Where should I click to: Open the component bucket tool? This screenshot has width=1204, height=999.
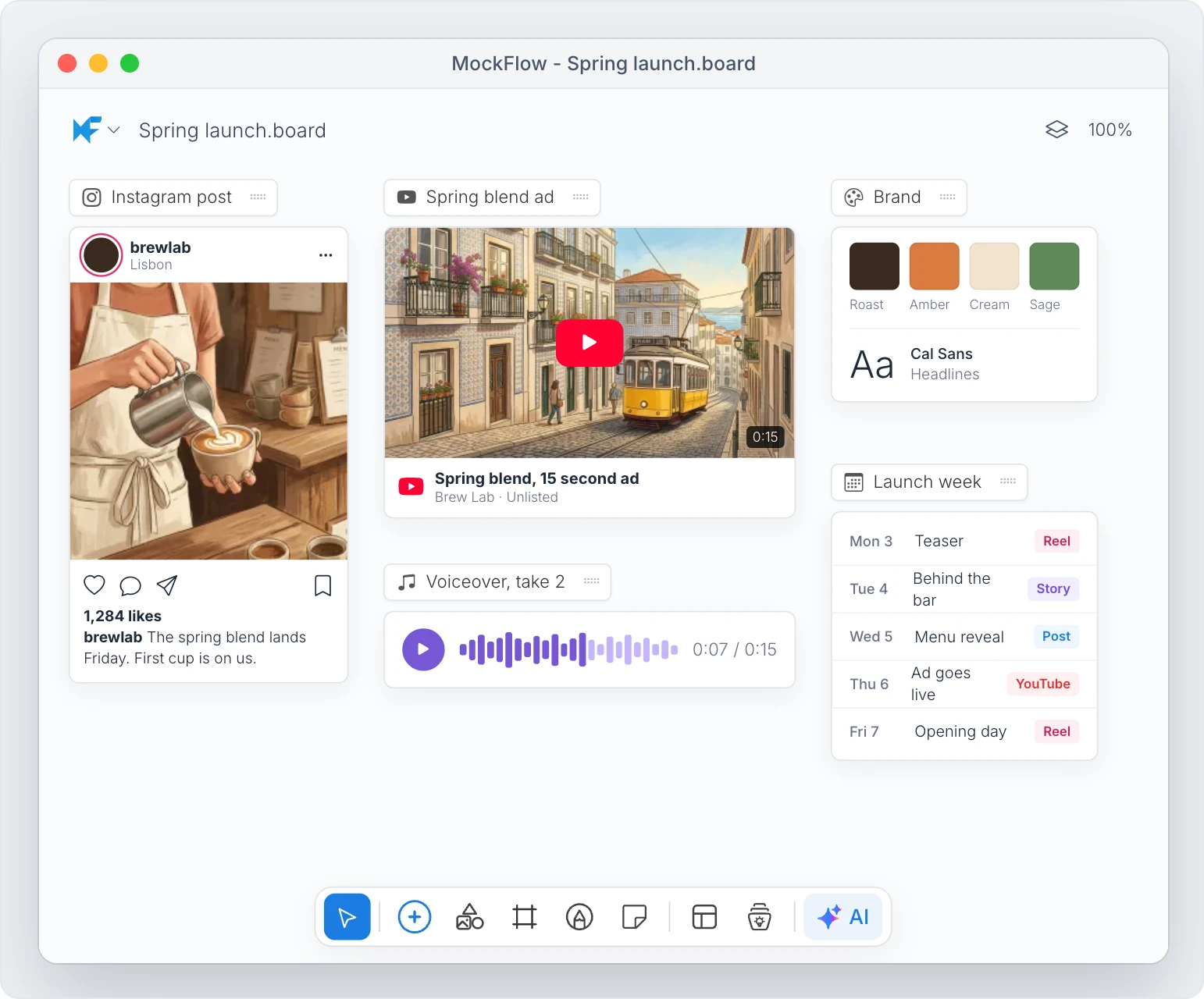pos(759,917)
